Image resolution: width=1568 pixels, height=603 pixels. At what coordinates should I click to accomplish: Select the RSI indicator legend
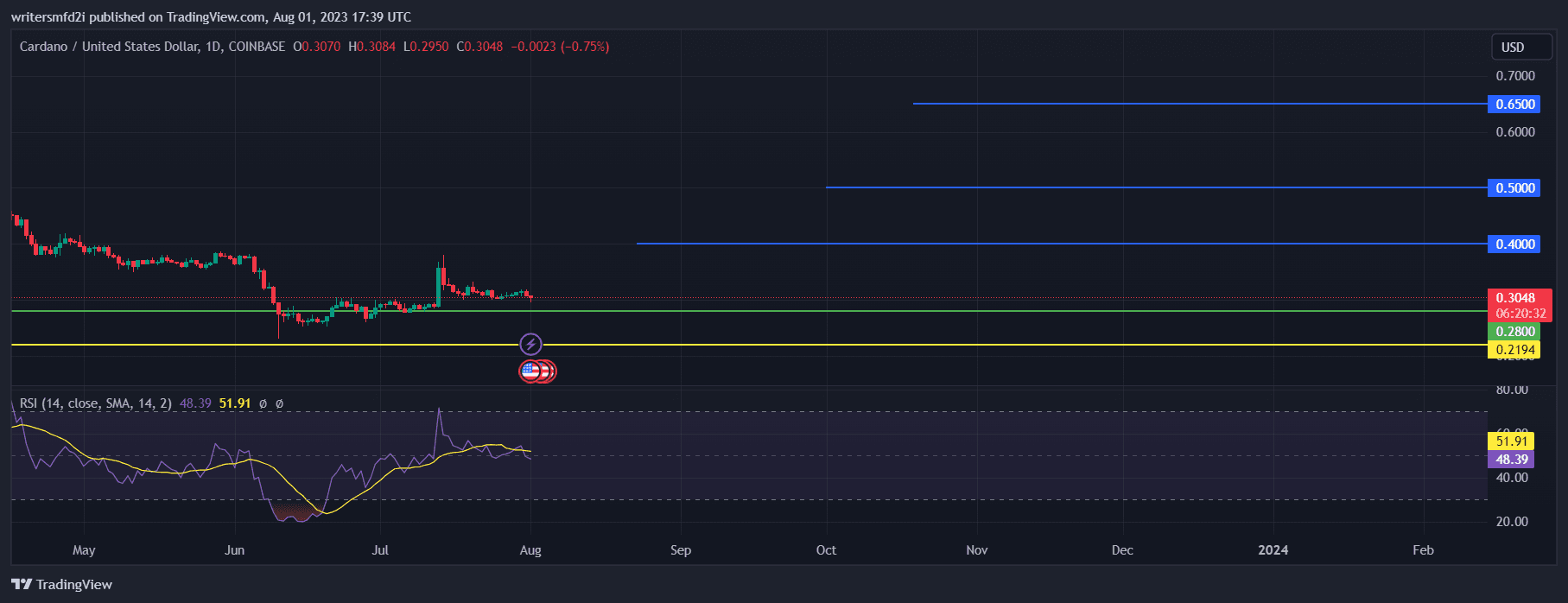tap(95, 403)
